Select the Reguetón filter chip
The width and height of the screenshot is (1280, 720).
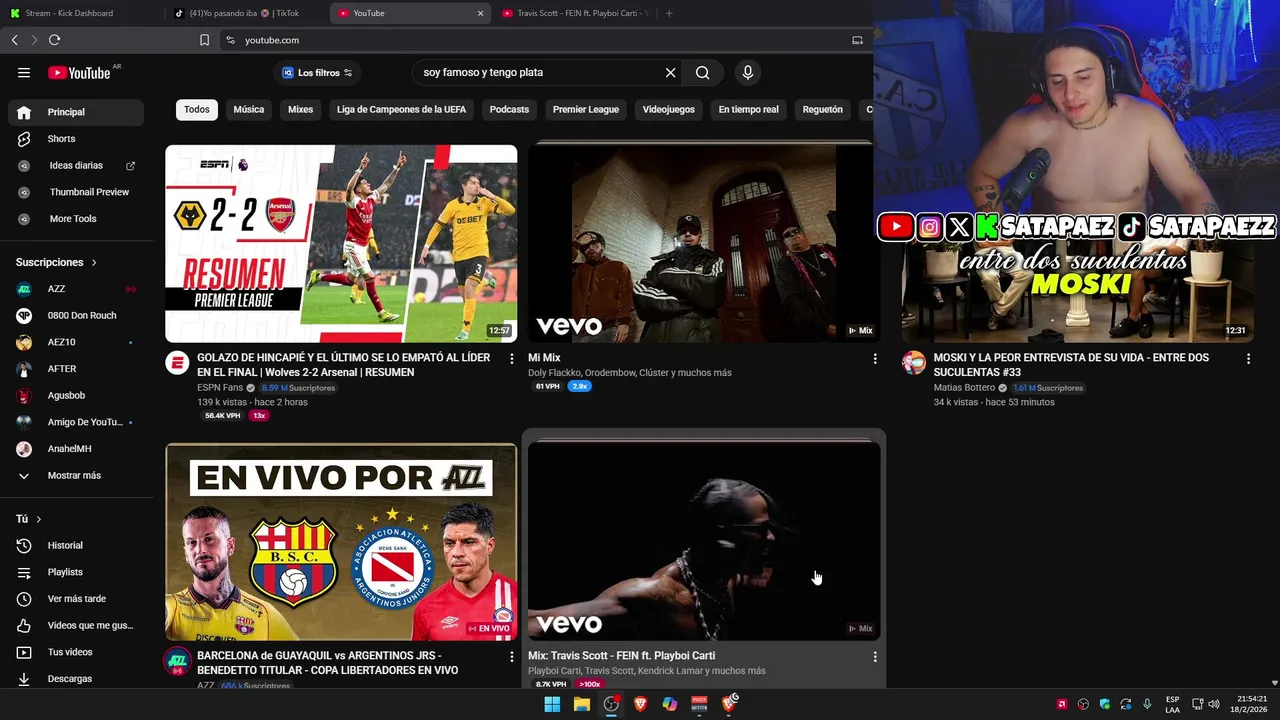coord(823,110)
